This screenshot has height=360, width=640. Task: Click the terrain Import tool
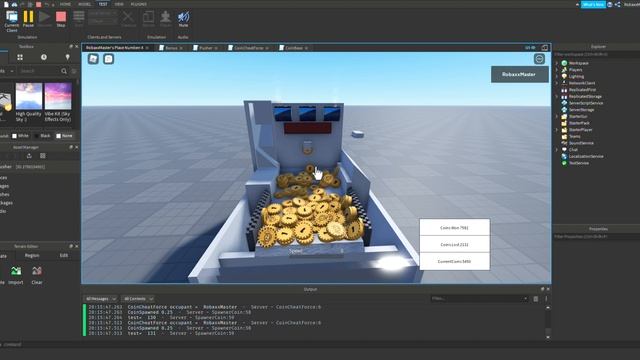16,275
